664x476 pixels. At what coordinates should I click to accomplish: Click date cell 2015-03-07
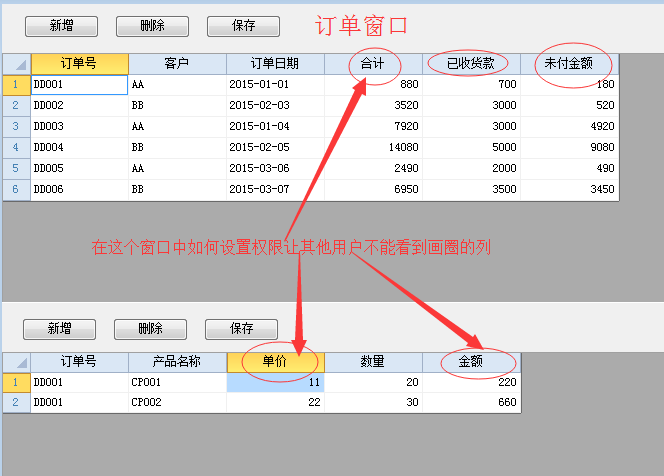click(275, 189)
